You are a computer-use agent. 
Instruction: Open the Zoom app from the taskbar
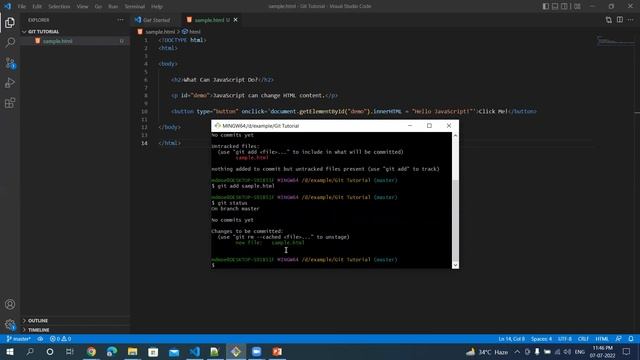tap(256, 352)
